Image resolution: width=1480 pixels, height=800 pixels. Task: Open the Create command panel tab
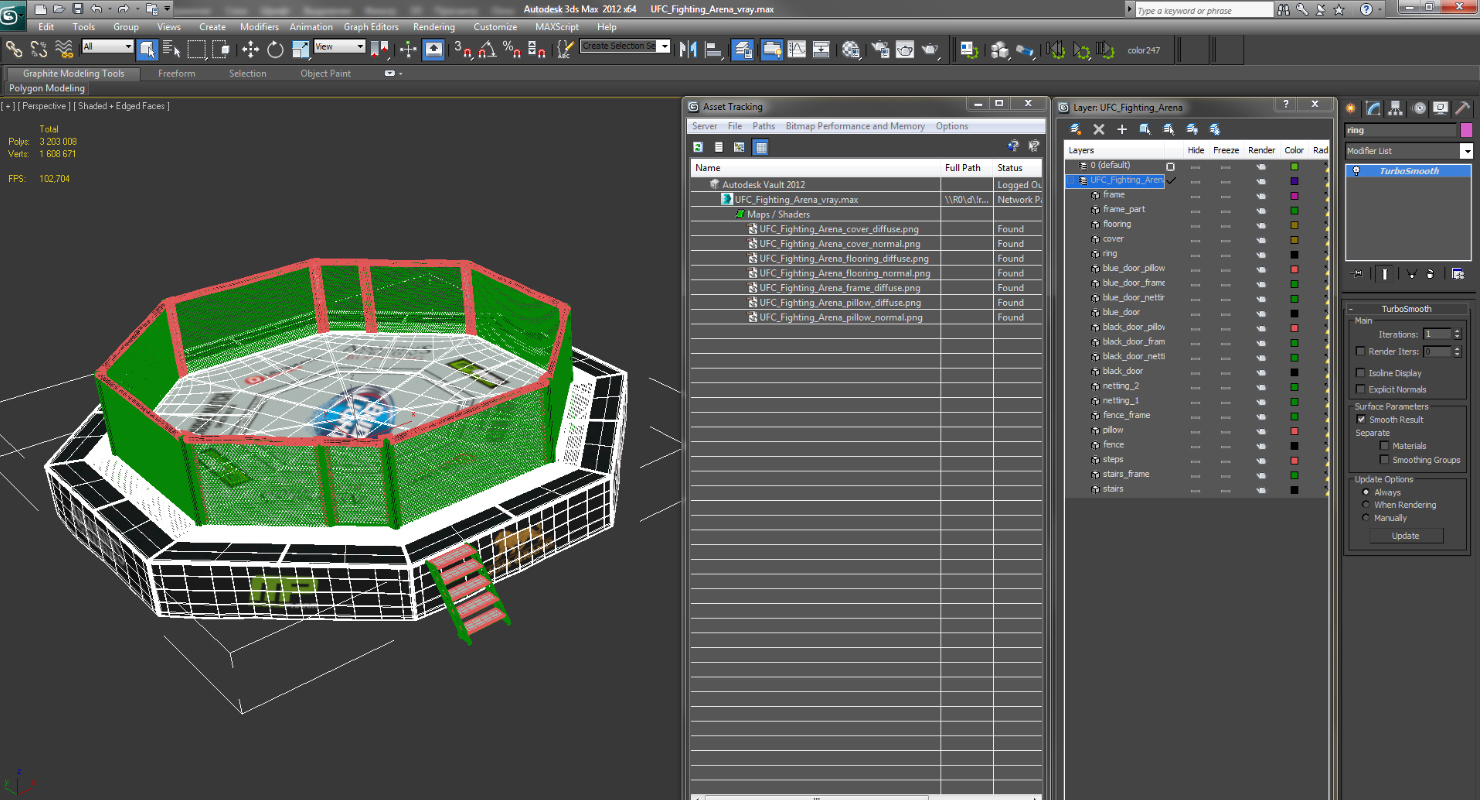(x=1351, y=108)
